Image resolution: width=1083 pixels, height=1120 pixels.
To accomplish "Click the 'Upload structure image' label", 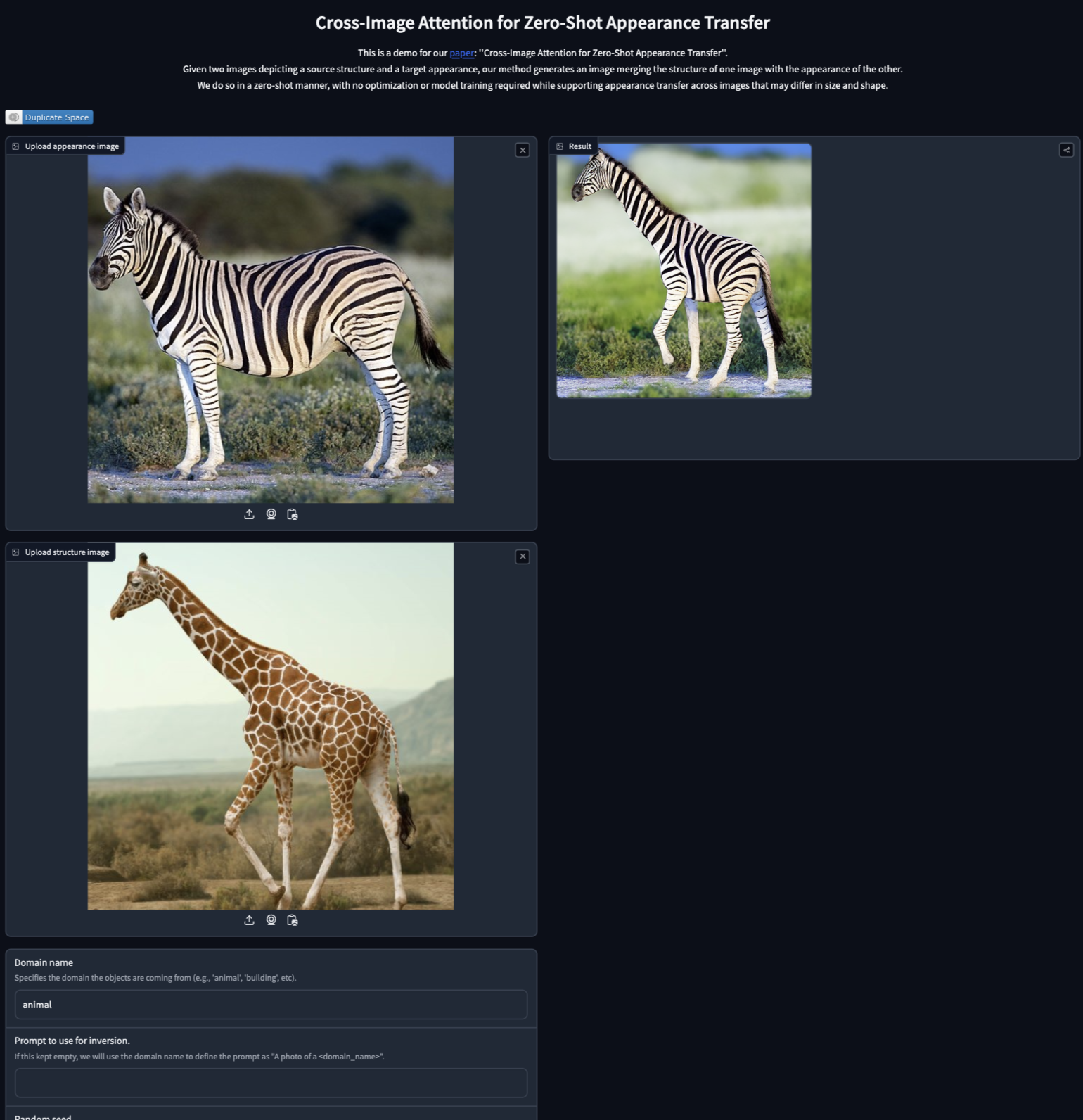I will tap(67, 552).
